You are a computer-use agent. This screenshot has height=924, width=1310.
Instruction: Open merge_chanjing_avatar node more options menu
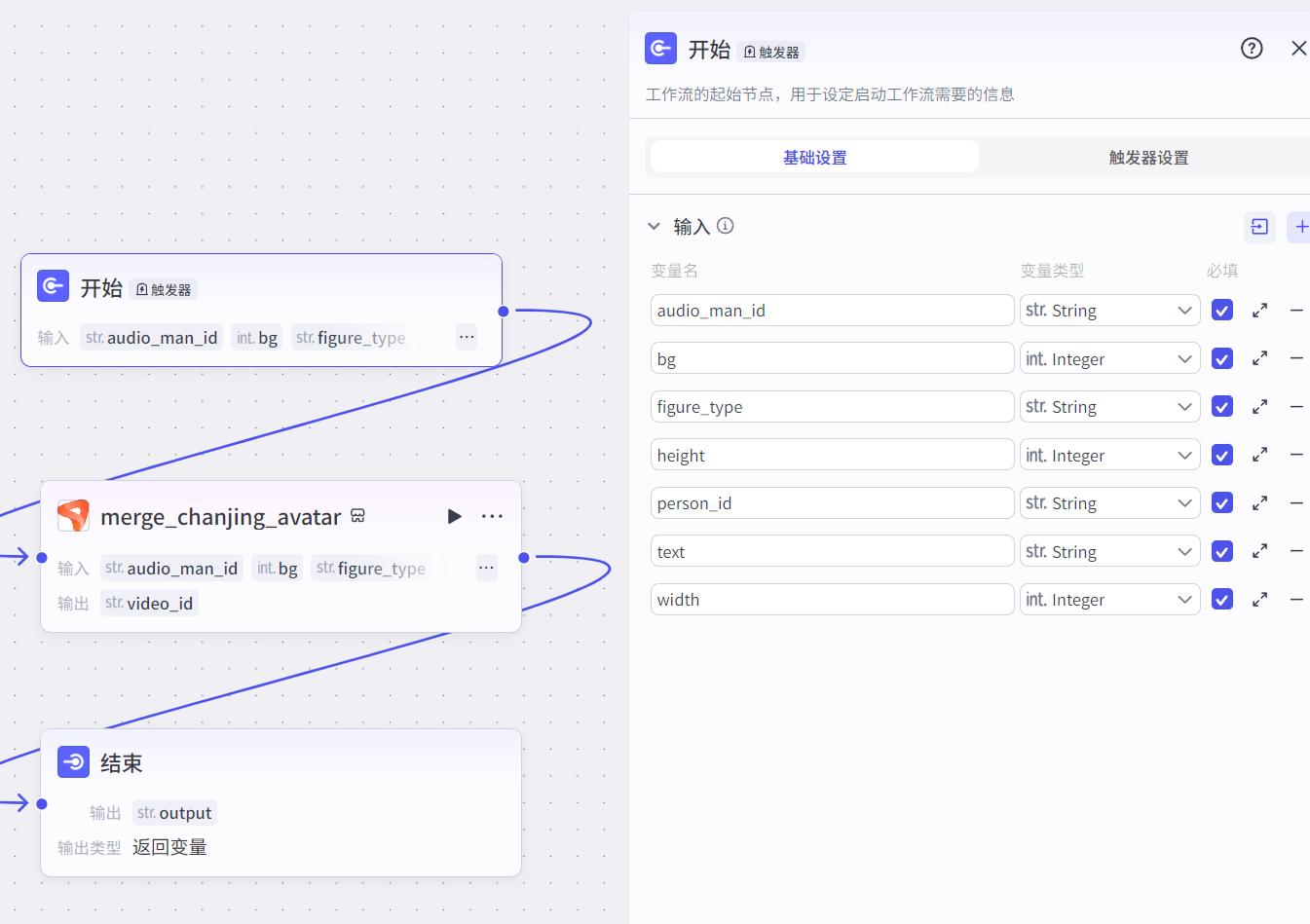tap(492, 516)
